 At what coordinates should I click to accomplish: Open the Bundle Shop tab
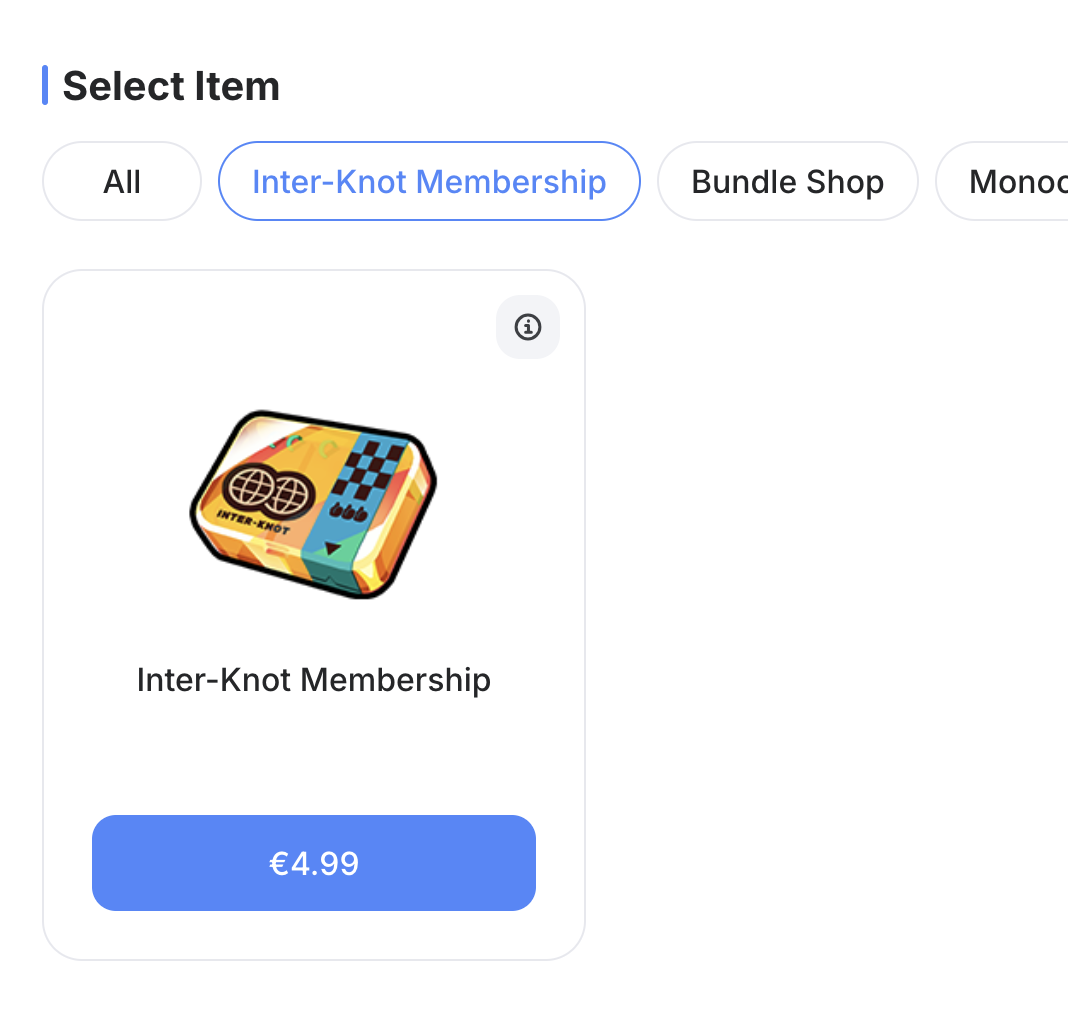[787, 181]
